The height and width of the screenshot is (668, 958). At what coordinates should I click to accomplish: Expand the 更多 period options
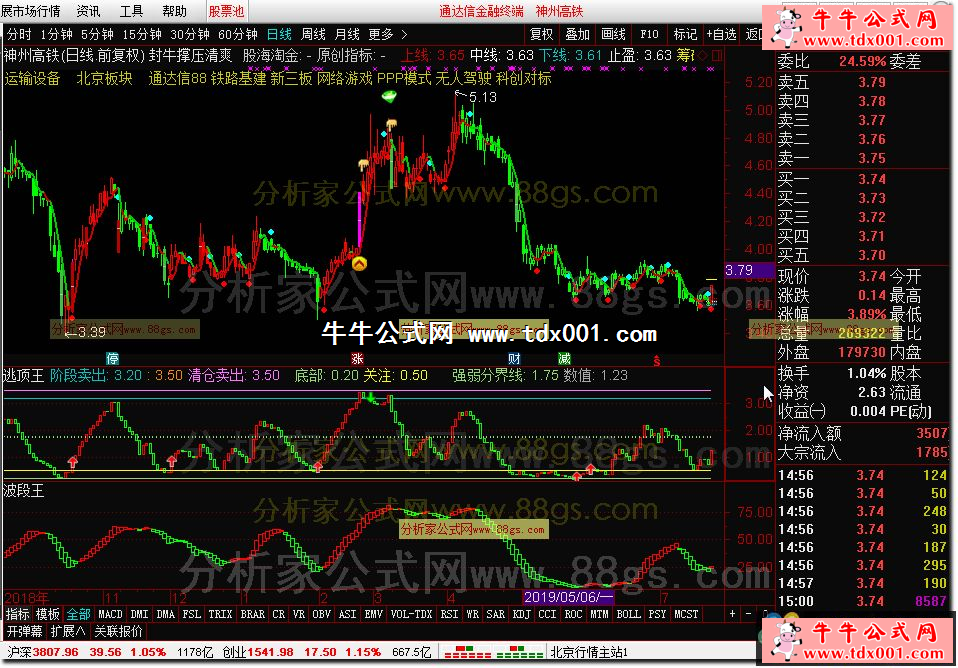(x=387, y=34)
